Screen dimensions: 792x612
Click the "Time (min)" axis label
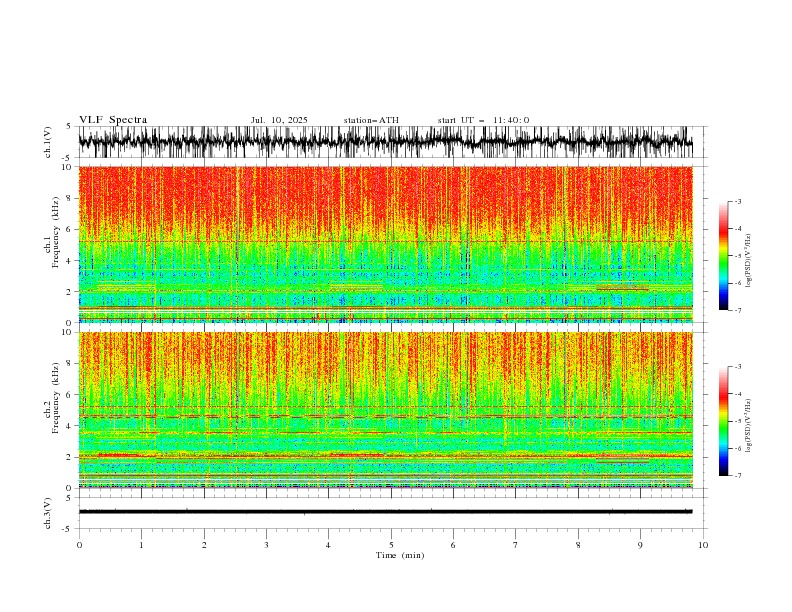coord(400,555)
